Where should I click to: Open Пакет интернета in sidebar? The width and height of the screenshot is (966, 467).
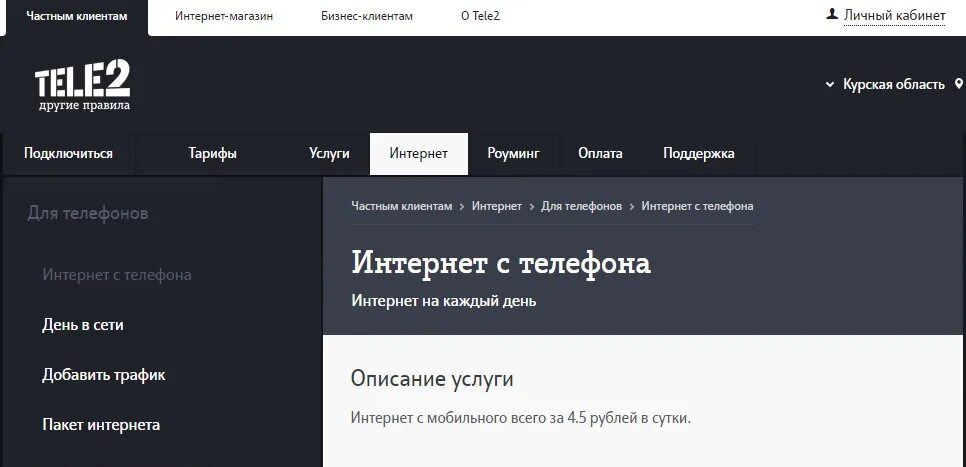coord(101,425)
